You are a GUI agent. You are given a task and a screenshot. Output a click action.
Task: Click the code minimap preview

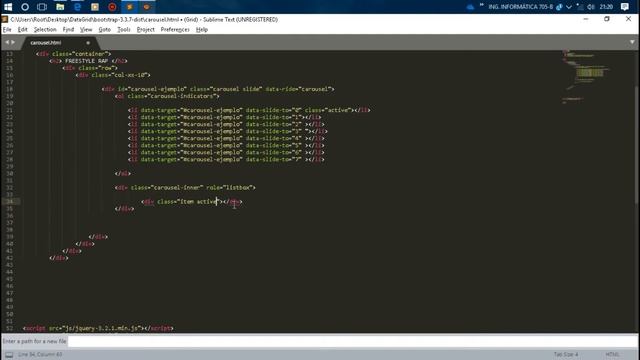[x=586, y=77]
